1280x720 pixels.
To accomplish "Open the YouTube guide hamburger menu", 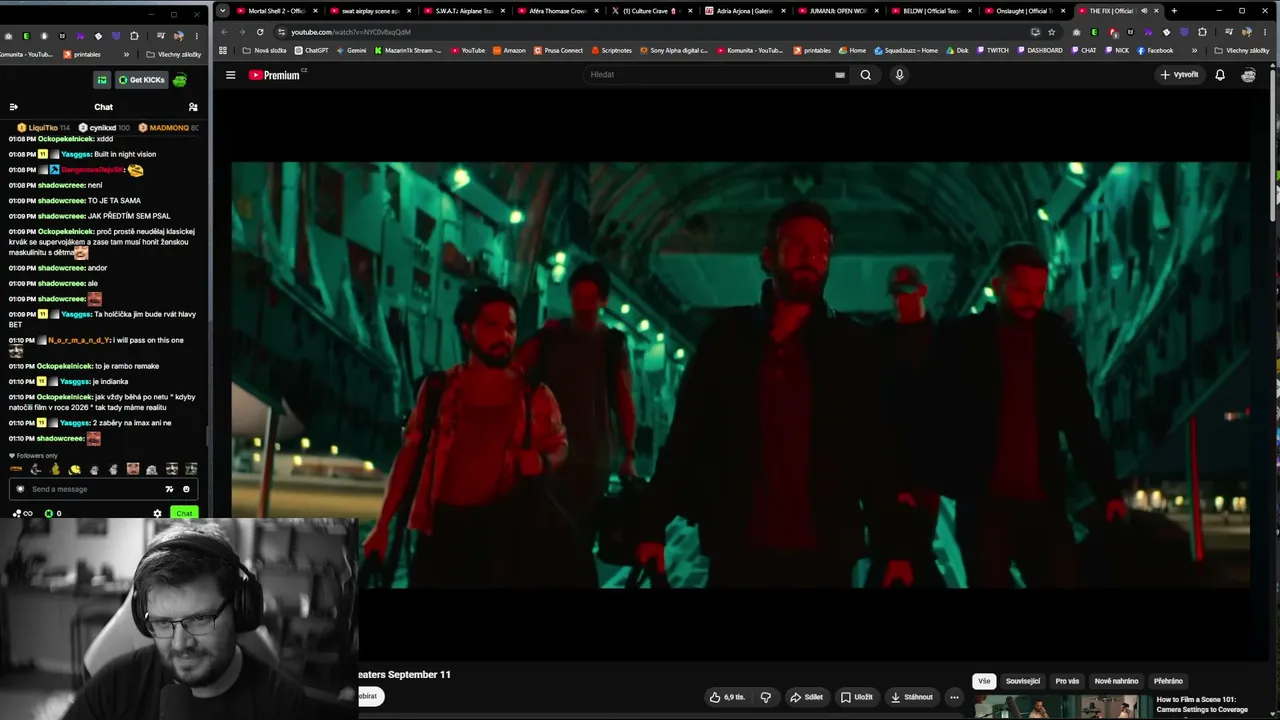I will click(x=230, y=75).
